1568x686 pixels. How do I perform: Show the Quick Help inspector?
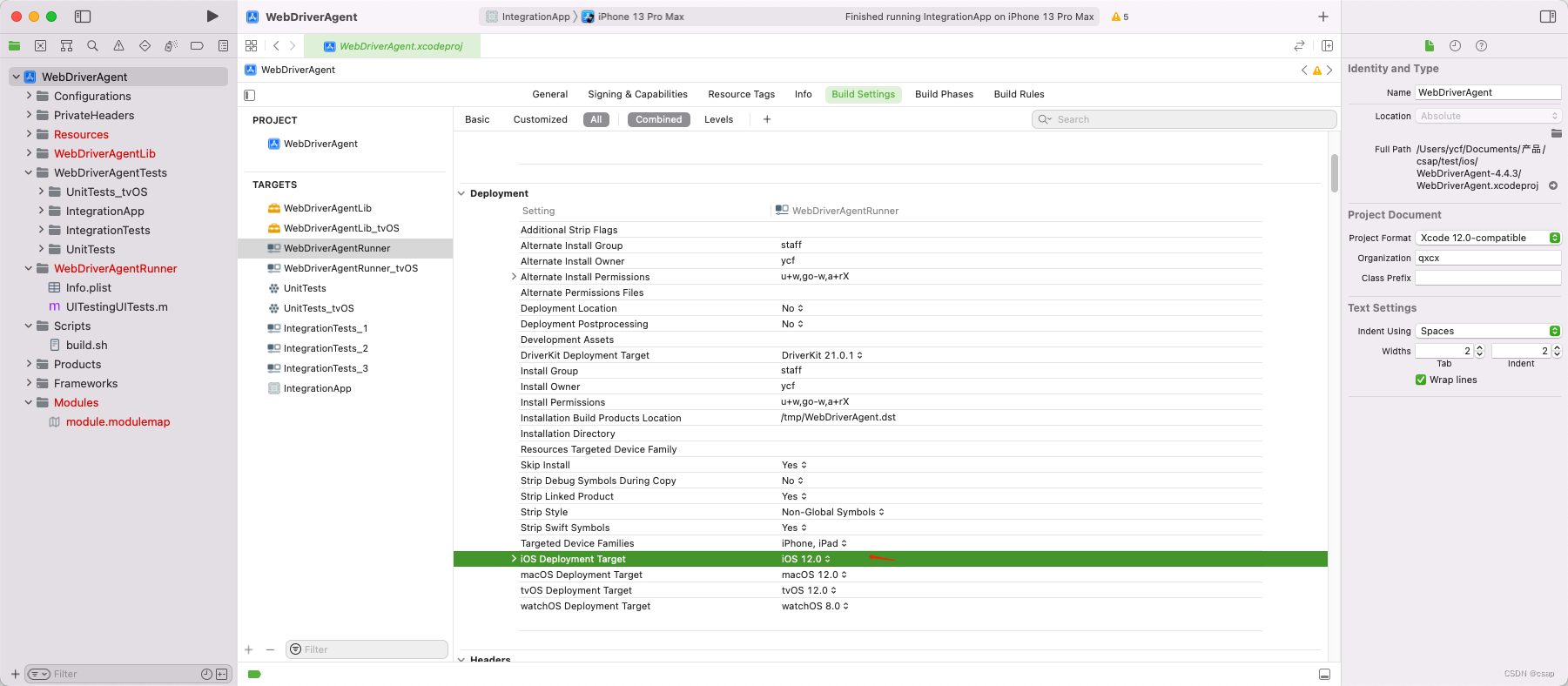(1481, 46)
